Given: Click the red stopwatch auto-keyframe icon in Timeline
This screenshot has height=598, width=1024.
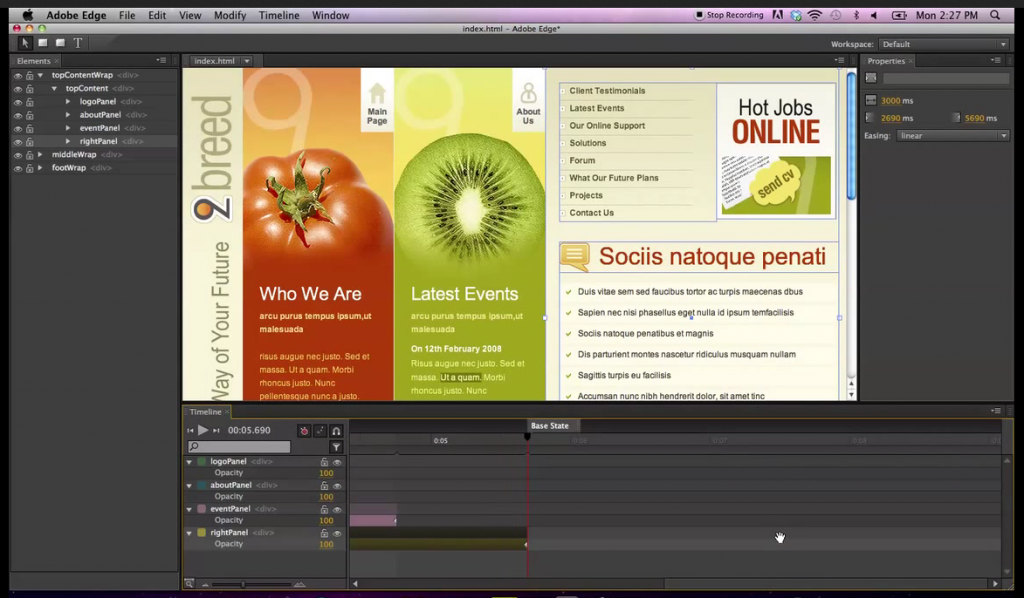Looking at the screenshot, I should (x=304, y=431).
